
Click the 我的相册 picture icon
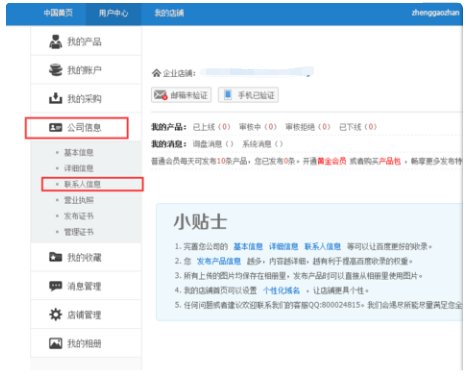point(55,343)
